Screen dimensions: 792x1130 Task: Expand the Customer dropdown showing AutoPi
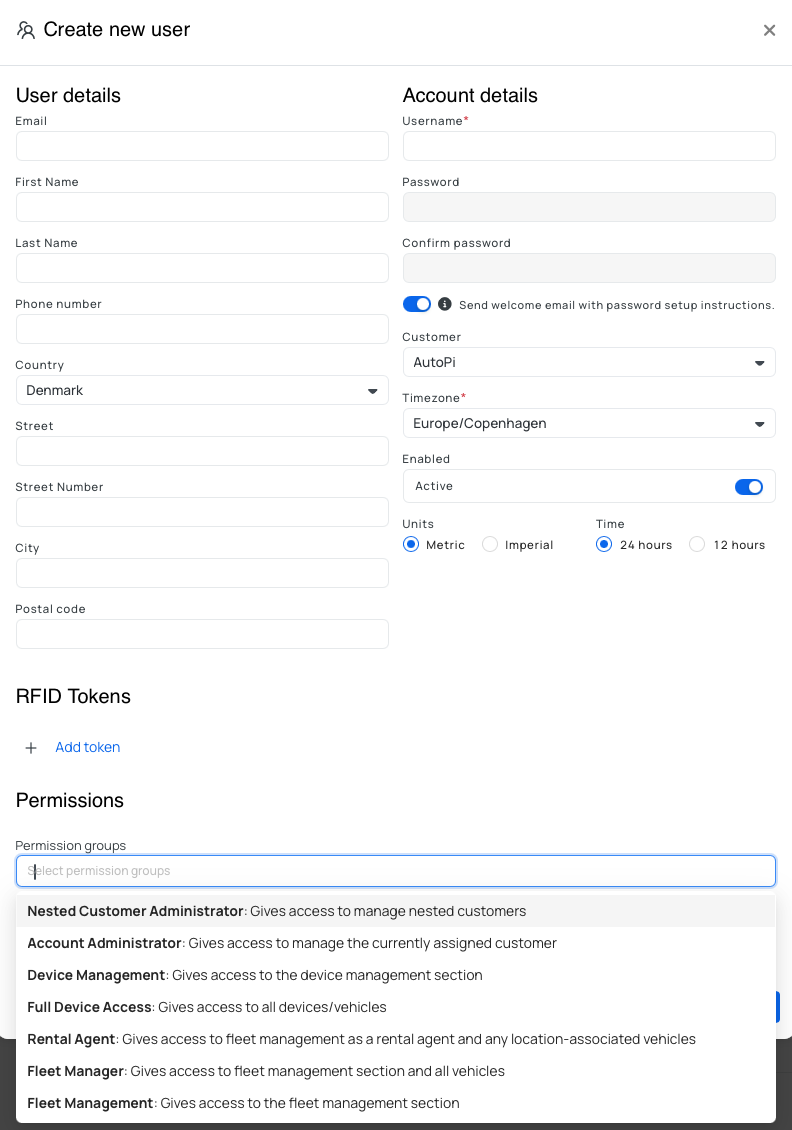[x=589, y=362]
